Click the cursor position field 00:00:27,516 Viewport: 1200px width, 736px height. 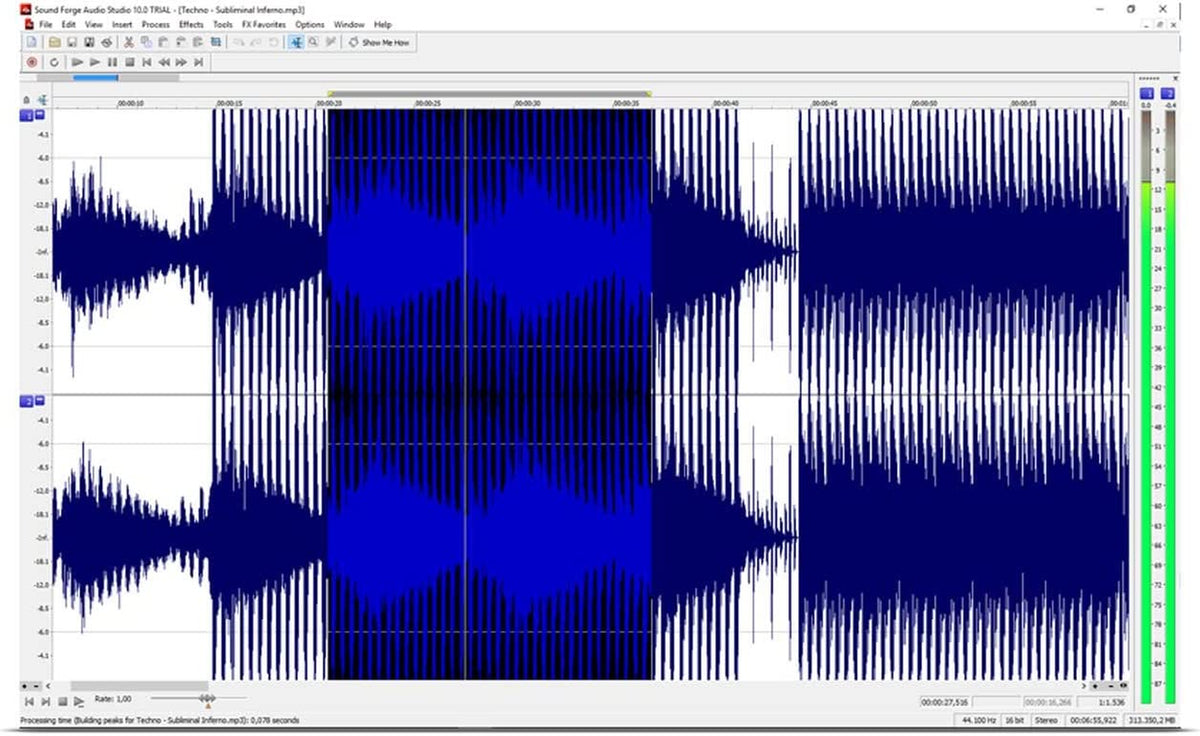pos(944,702)
